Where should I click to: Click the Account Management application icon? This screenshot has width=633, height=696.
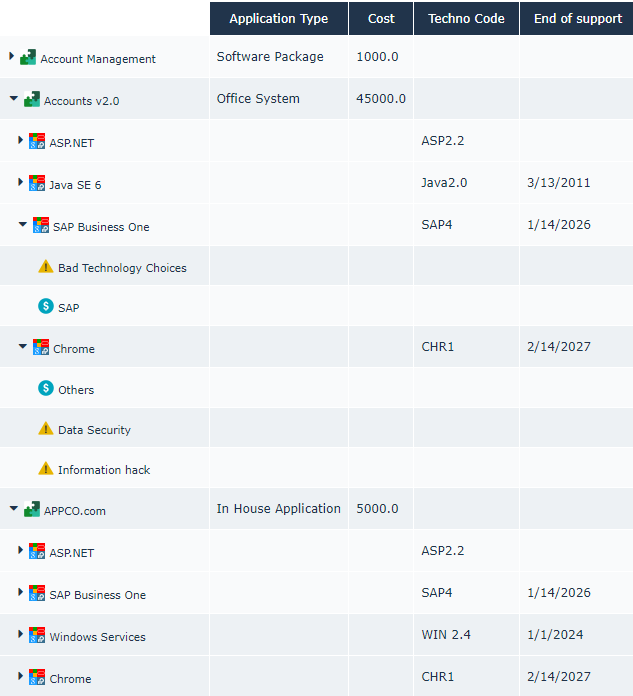pos(28,58)
